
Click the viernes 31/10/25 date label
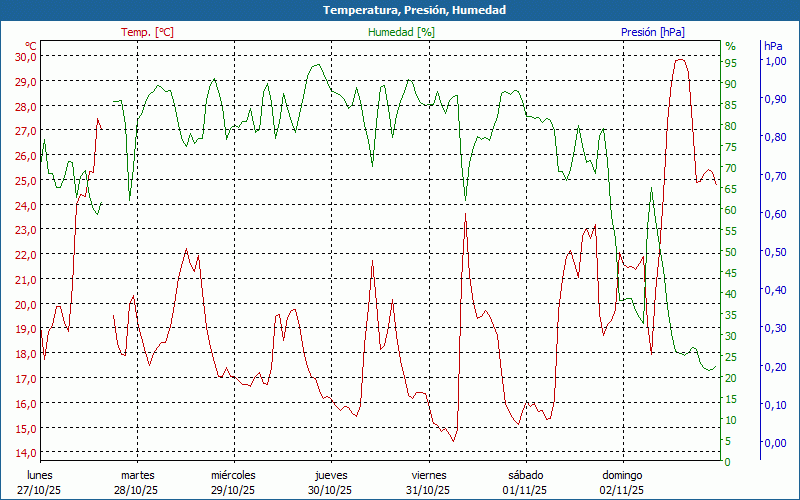click(428, 482)
